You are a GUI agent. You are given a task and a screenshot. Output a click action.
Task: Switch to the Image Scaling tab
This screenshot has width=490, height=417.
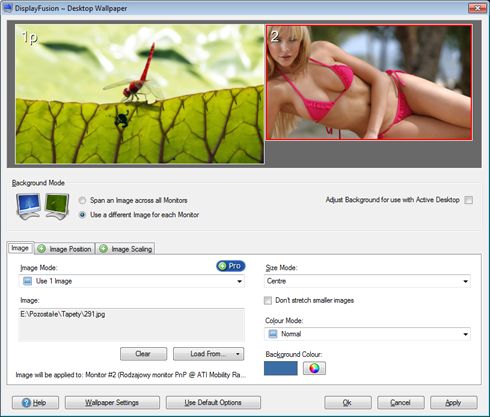126,249
